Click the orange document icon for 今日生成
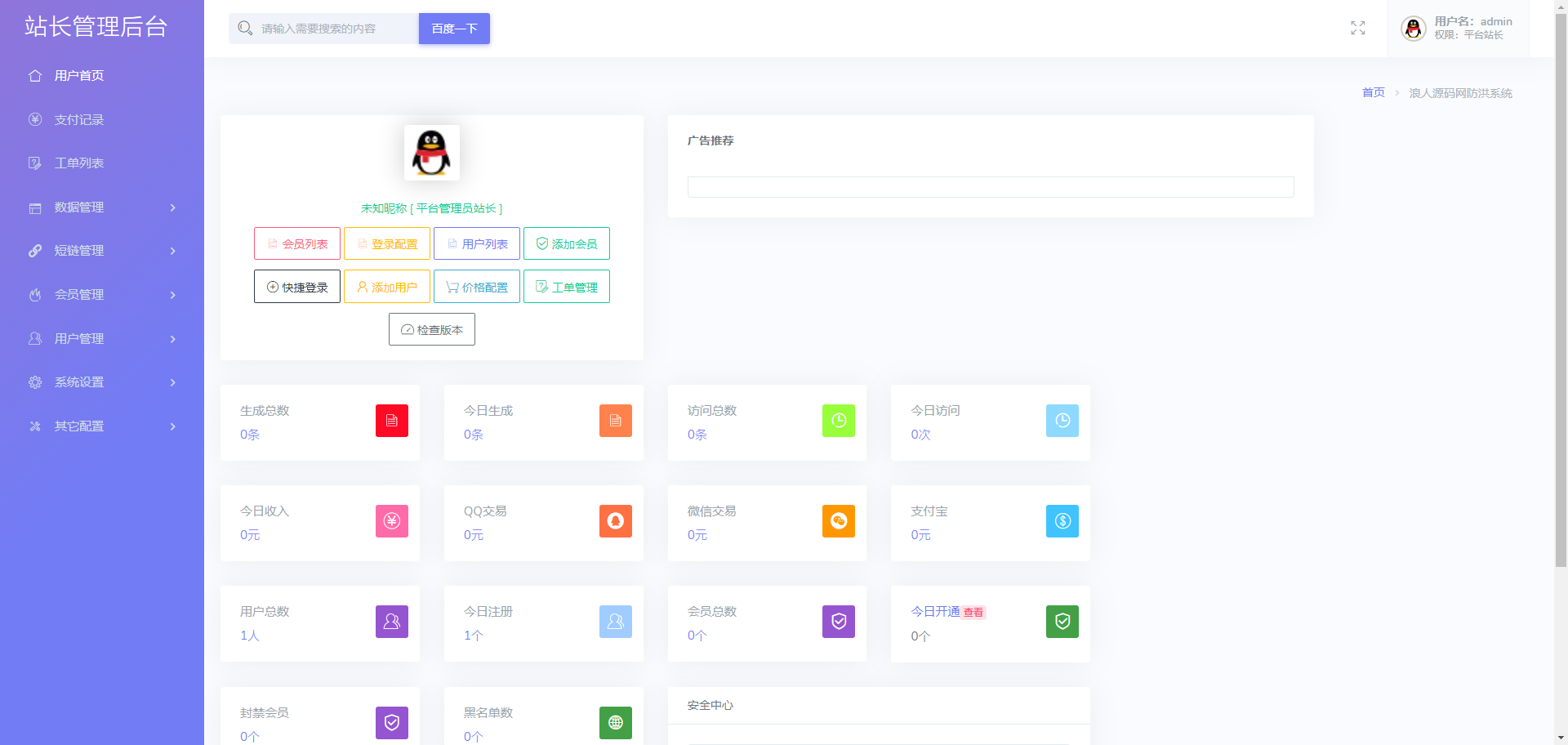This screenshot has height=745, width=1568. click(616, 421)
